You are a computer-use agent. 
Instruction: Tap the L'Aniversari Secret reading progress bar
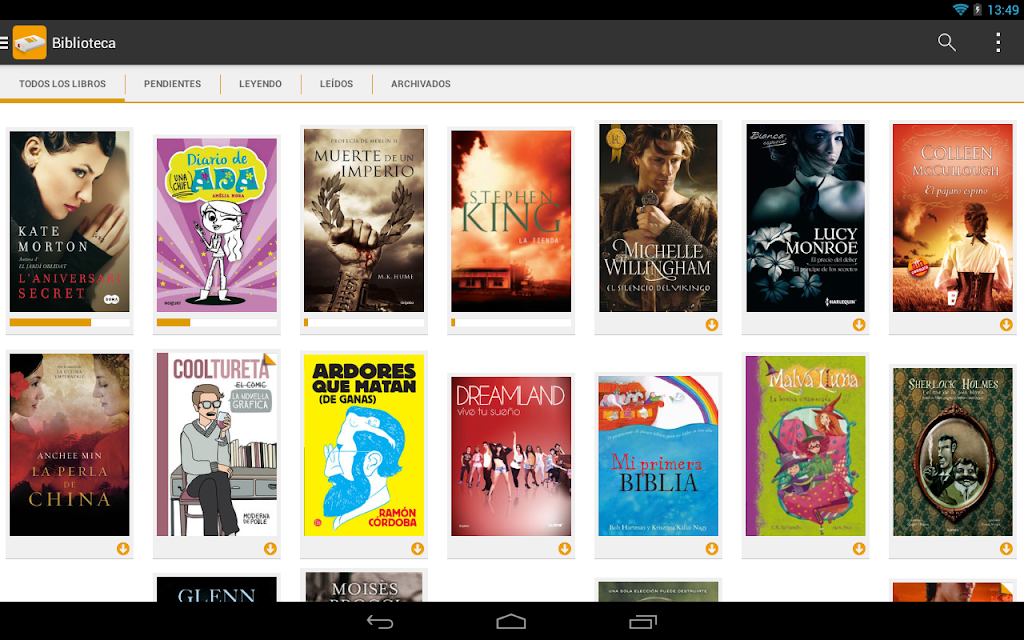(69, 323)
